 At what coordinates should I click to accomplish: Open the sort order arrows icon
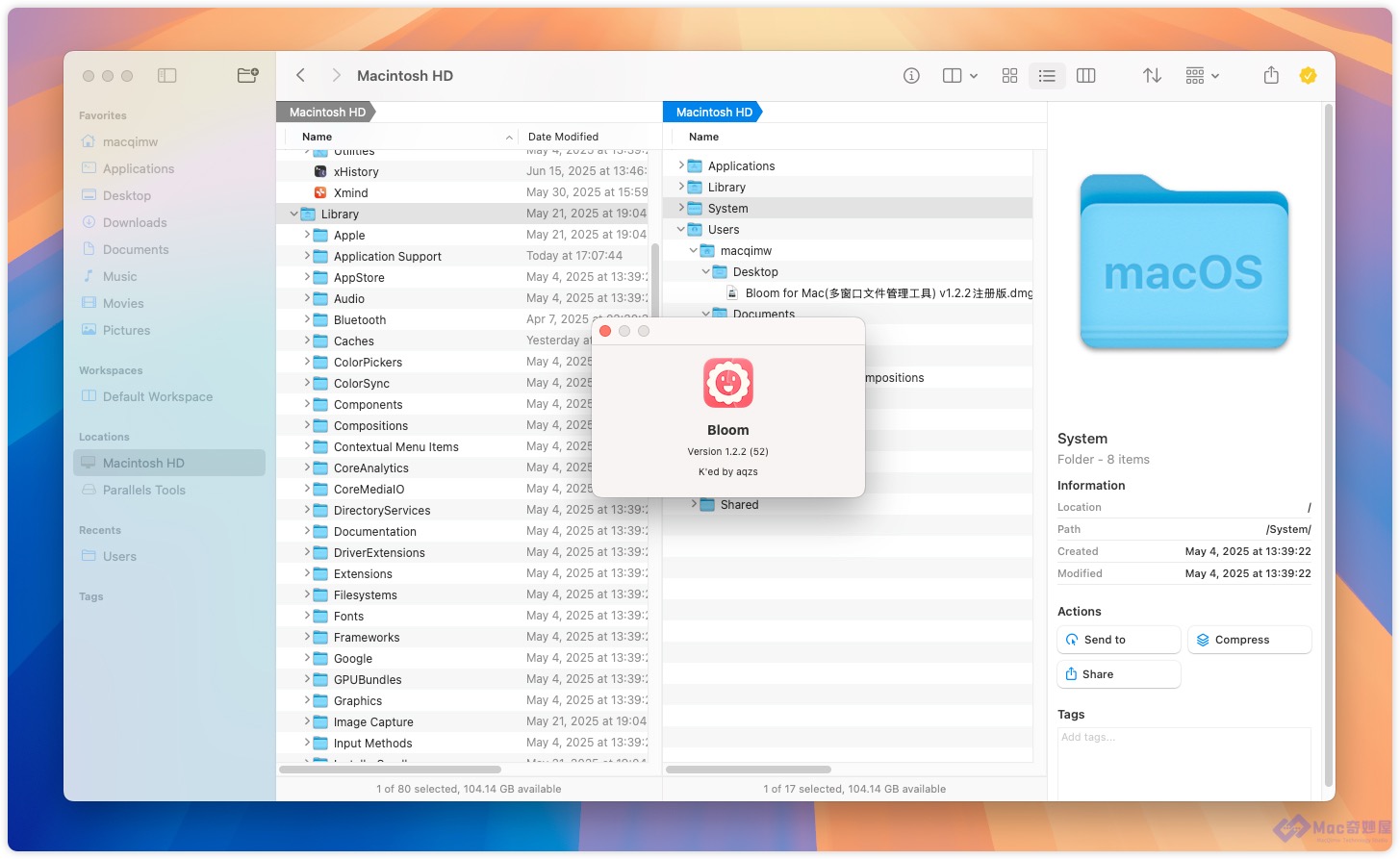(x=1152, y=76)
